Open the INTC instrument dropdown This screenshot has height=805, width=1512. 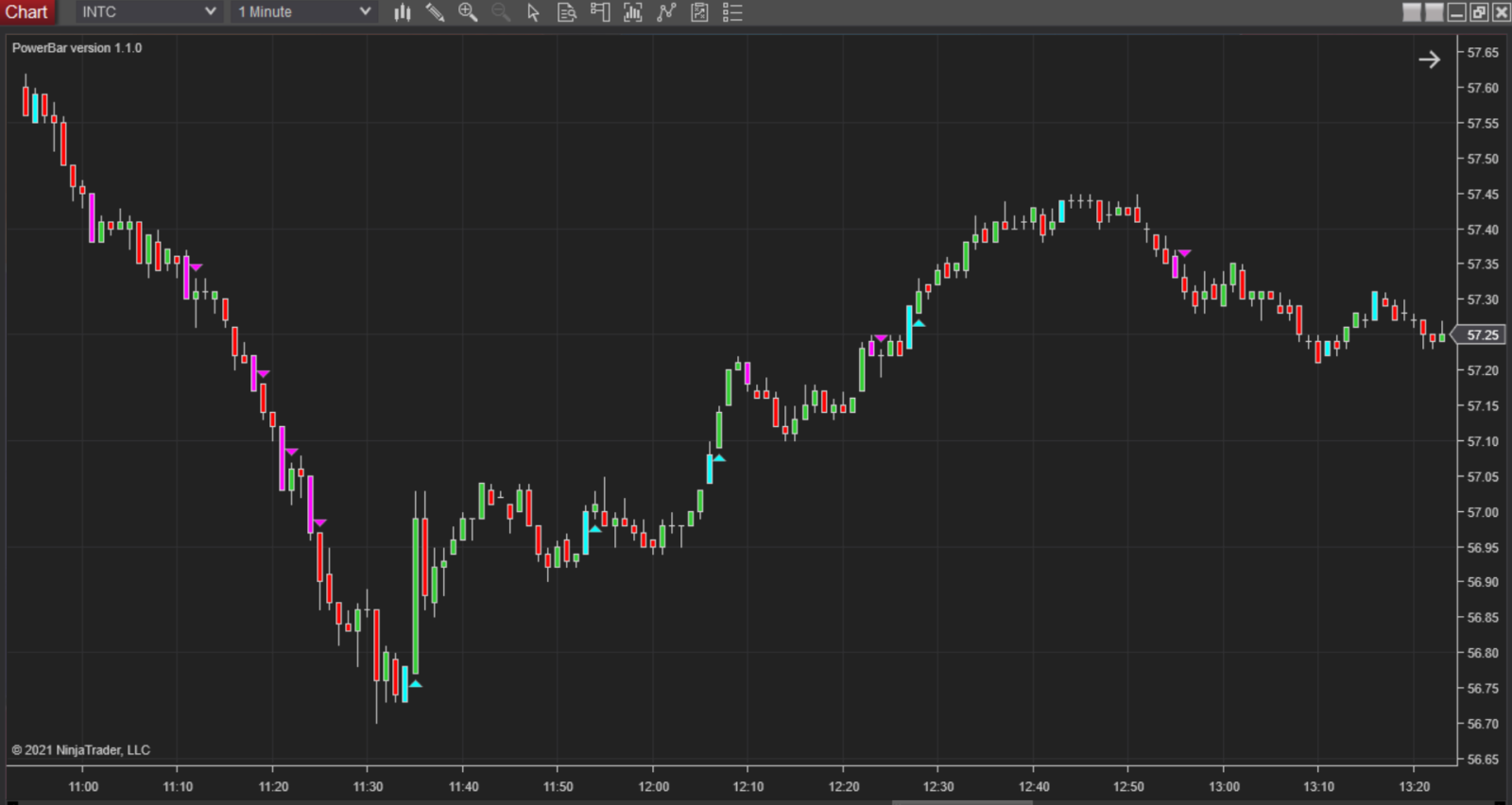tap(149, 12)
